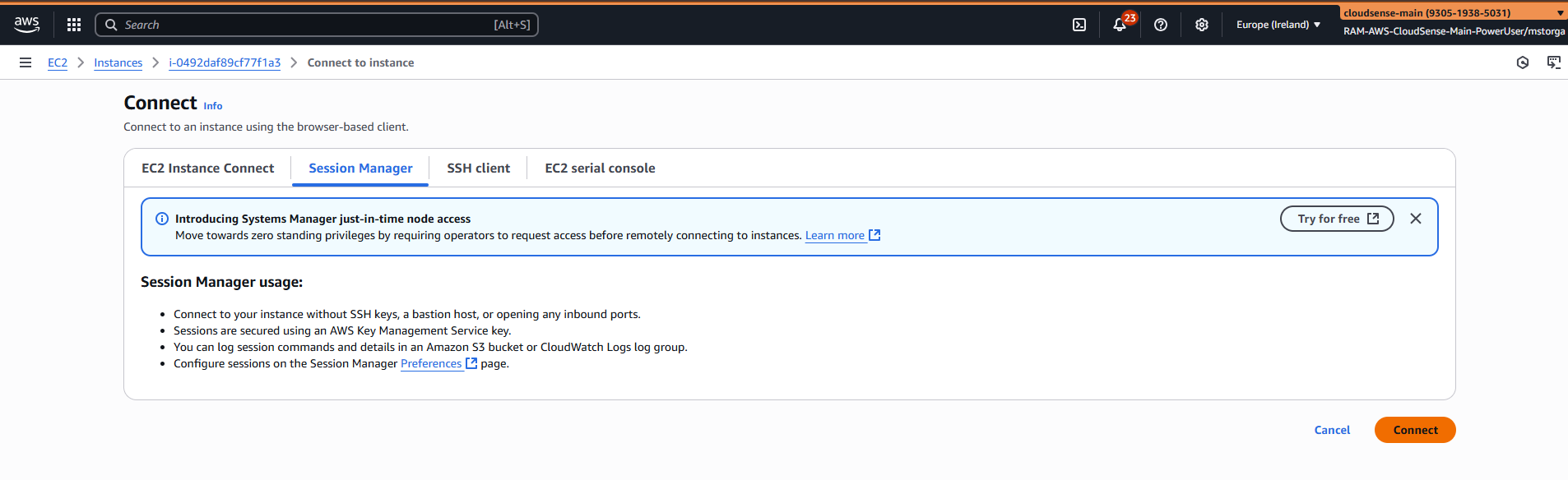This screenshot has width=1568, height=480.
Task: Switch to the EC2 Instance Connect tab
Action: (208, 168)
